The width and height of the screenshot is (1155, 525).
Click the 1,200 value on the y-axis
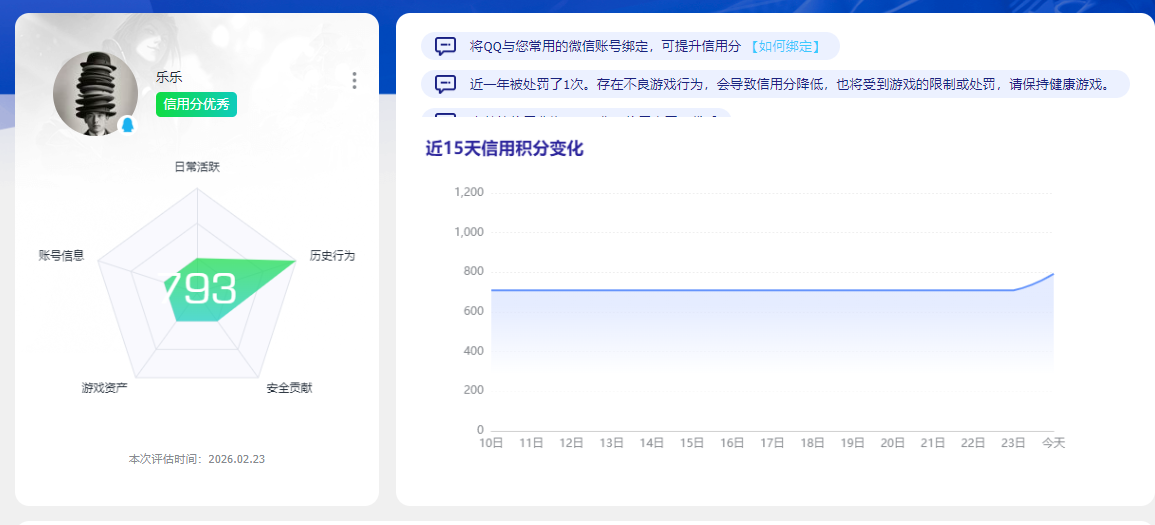coord(469,193)
